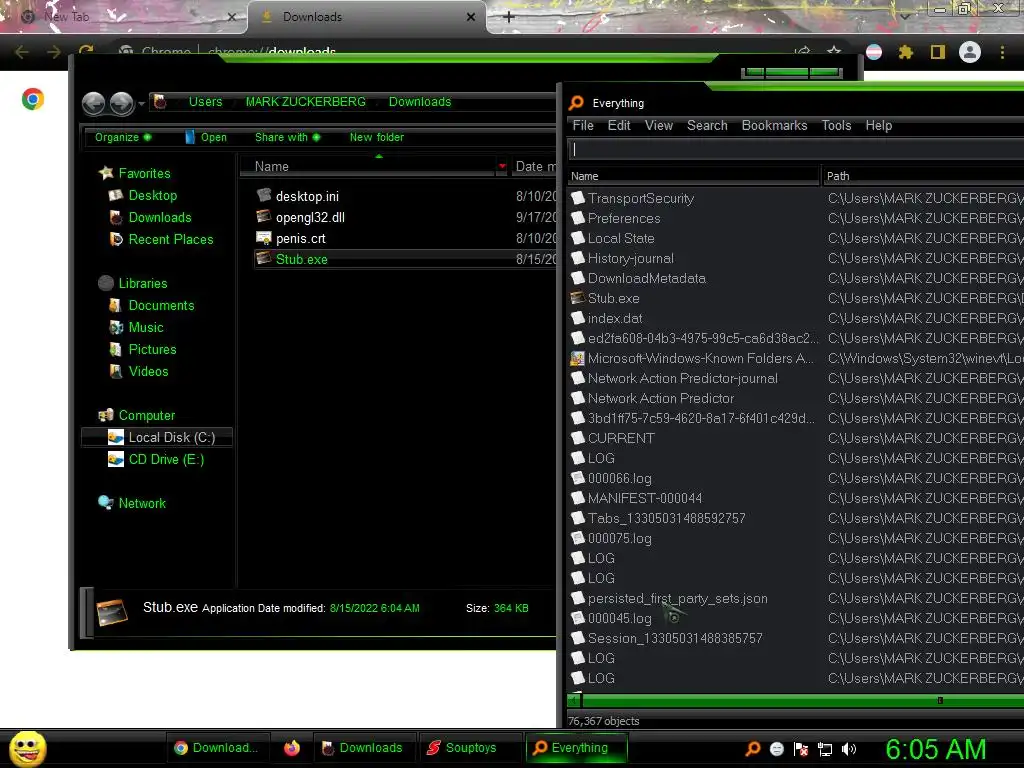1024x768 pixels.
Task: Open the Everything Edit menu
Action: coord(618,125)
